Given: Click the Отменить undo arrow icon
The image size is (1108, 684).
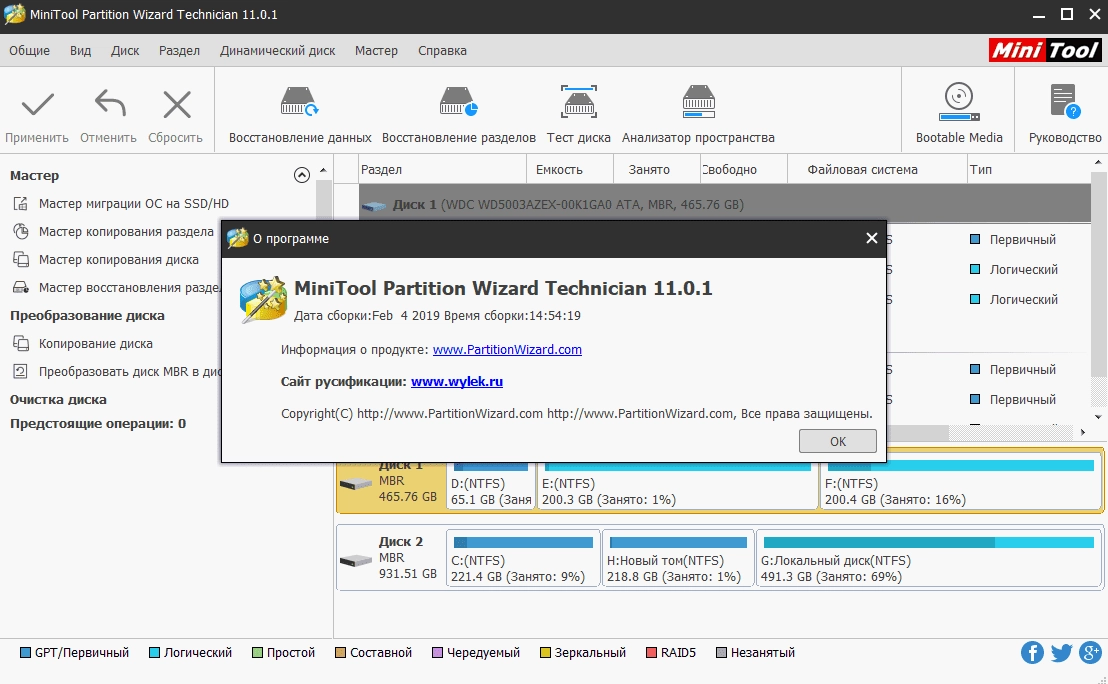Looking at the screenshot, I should pos(110,104).
